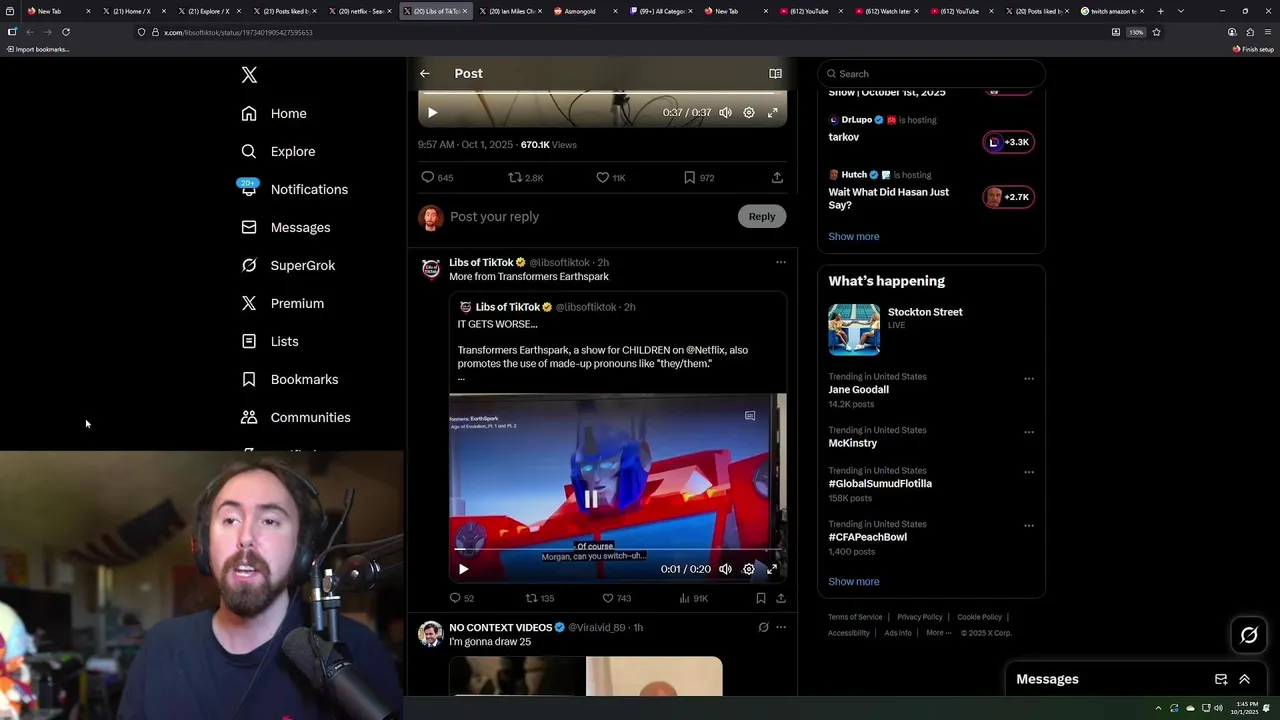Viewport: 1280px width, 720px height.
Task: Expand the More footer menu
Action: [939, 633]
